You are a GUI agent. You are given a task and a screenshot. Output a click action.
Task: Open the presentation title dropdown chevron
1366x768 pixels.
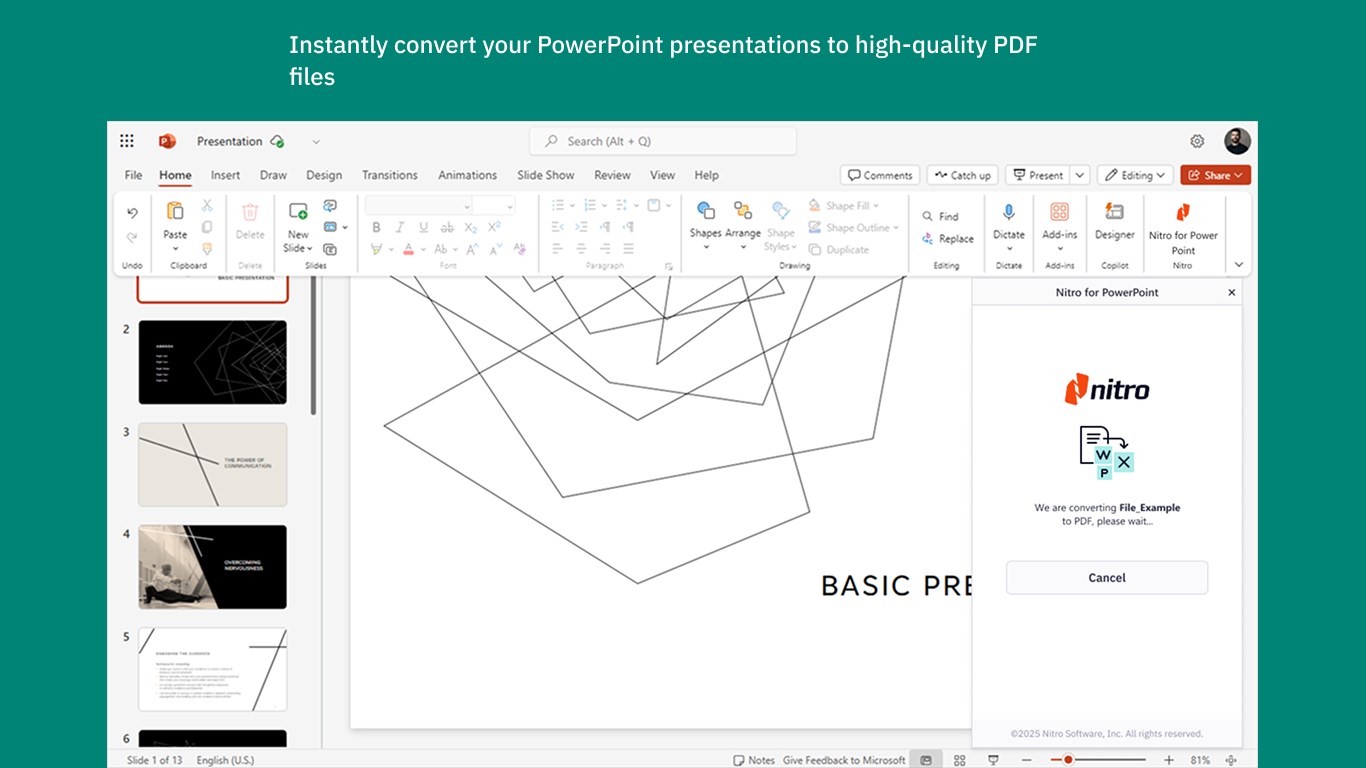(x=316, y=141)
